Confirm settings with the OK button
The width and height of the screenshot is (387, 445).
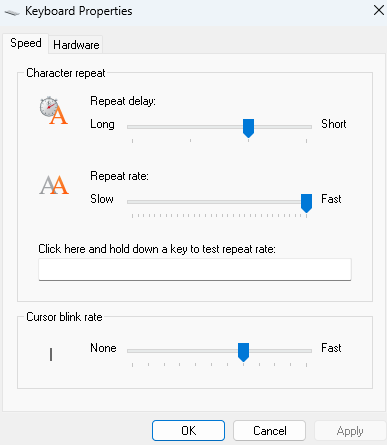188,430
